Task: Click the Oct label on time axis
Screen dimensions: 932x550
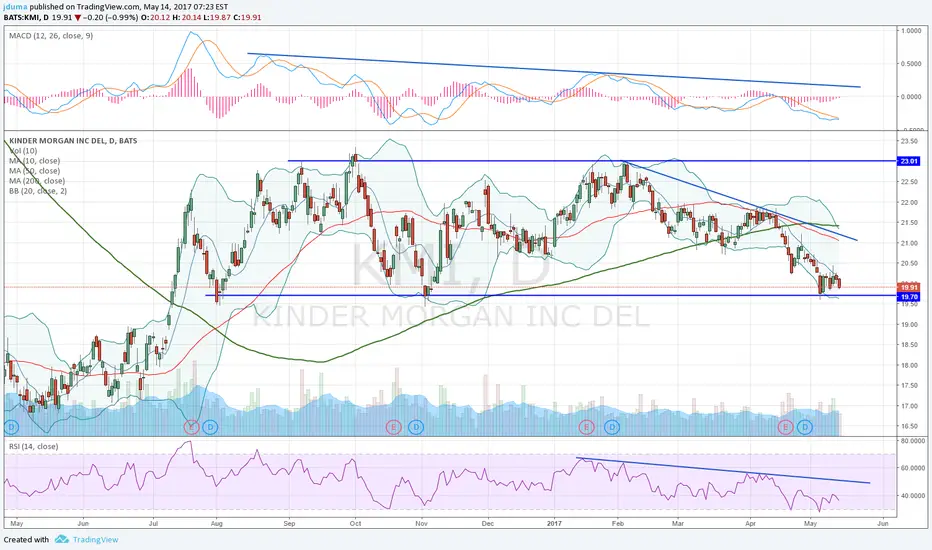Action: click(x=355, y=524)
